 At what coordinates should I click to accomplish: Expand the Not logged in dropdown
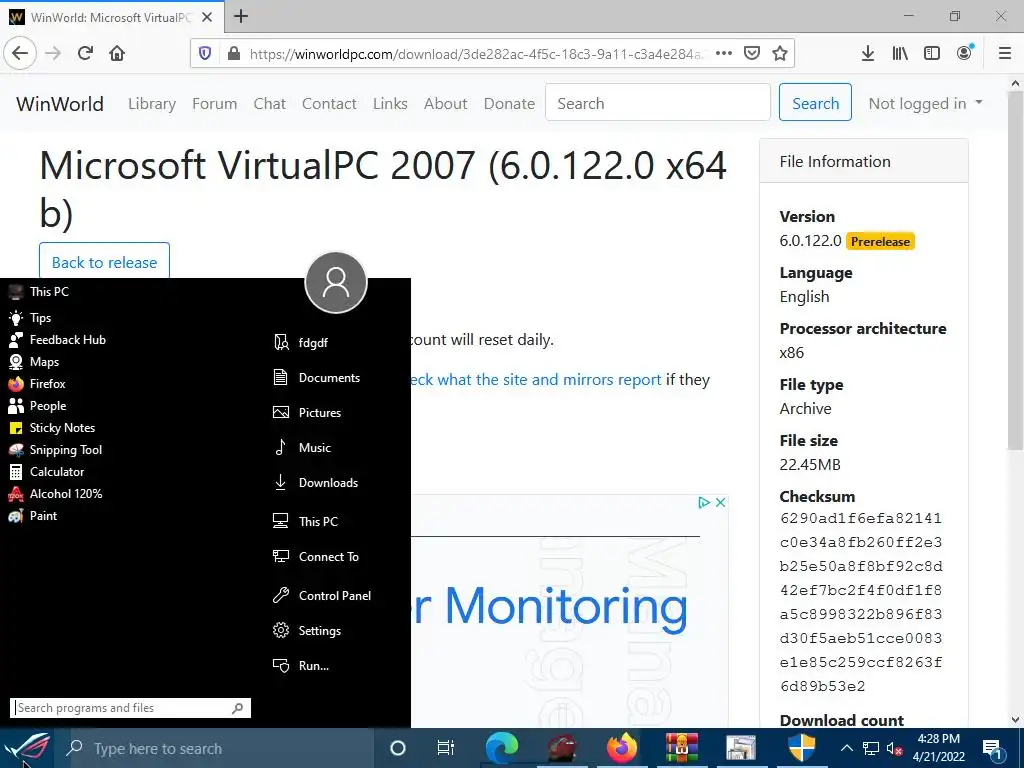click(x=925, y=103)
